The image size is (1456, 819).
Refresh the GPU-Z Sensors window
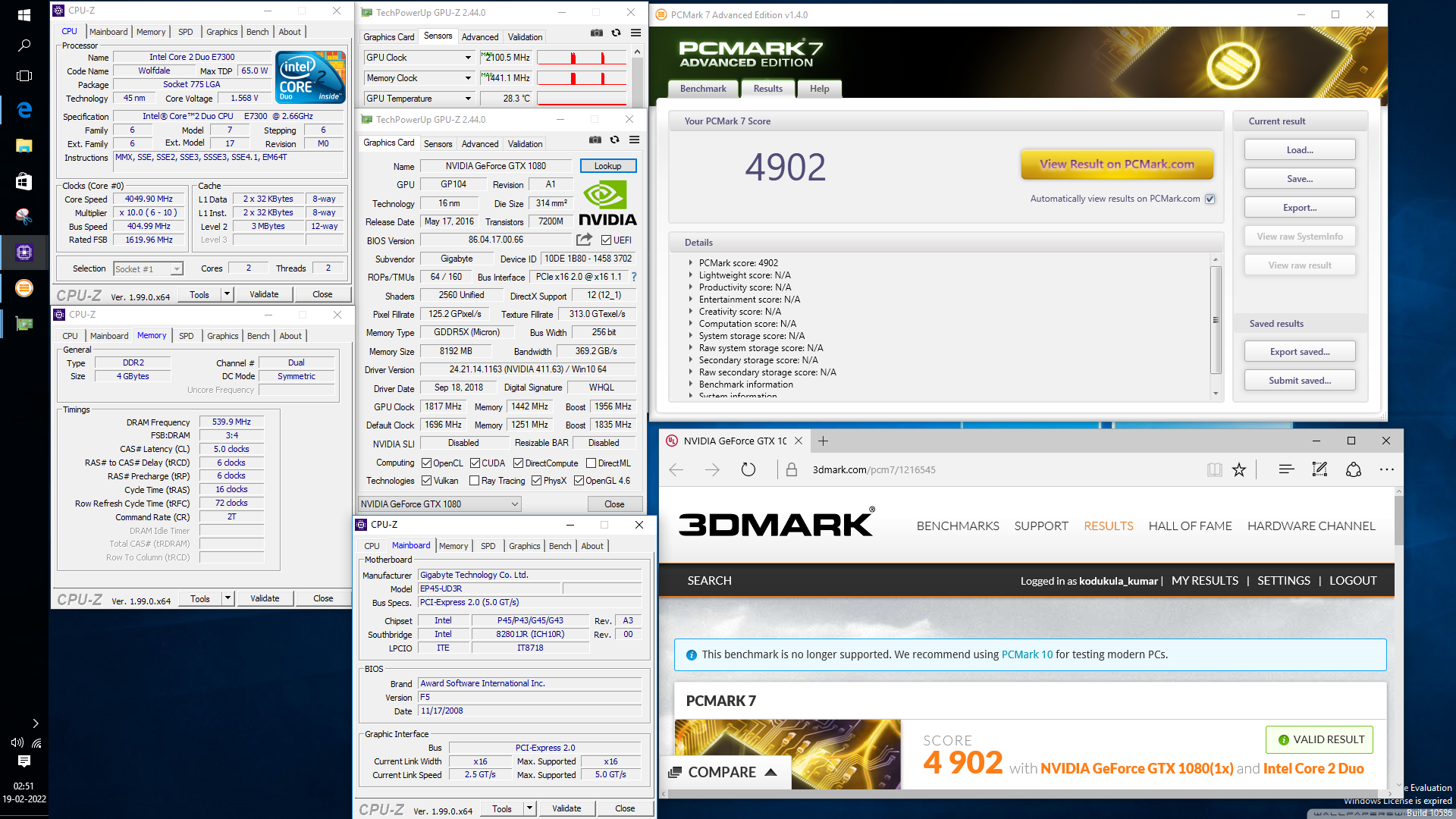[616, 33]
